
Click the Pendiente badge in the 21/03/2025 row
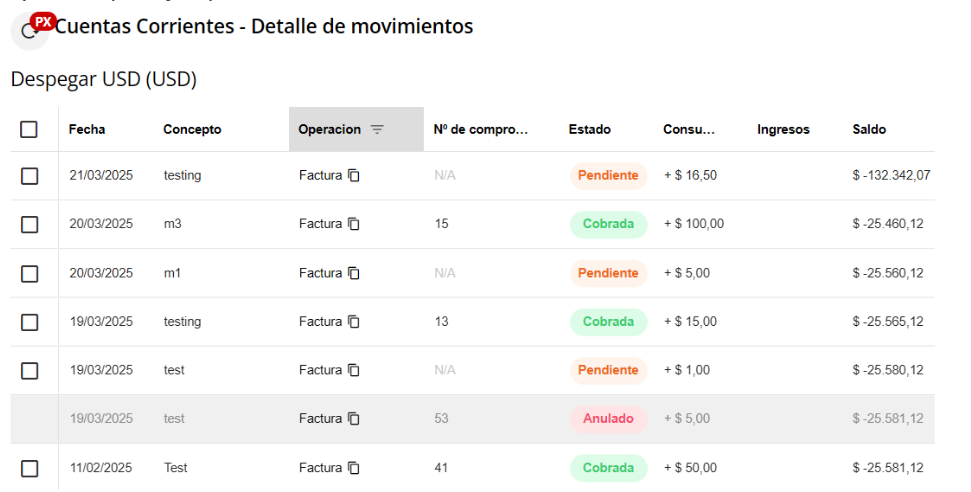[x=608, y=175]
